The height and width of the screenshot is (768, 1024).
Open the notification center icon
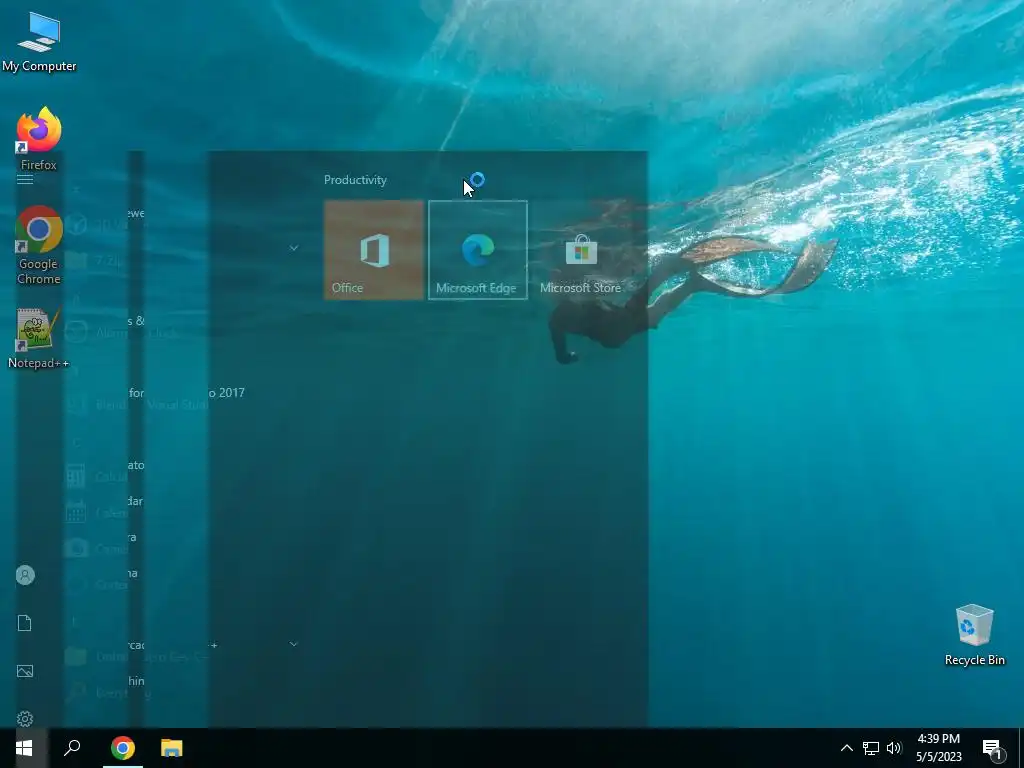(x=993, y=749)
